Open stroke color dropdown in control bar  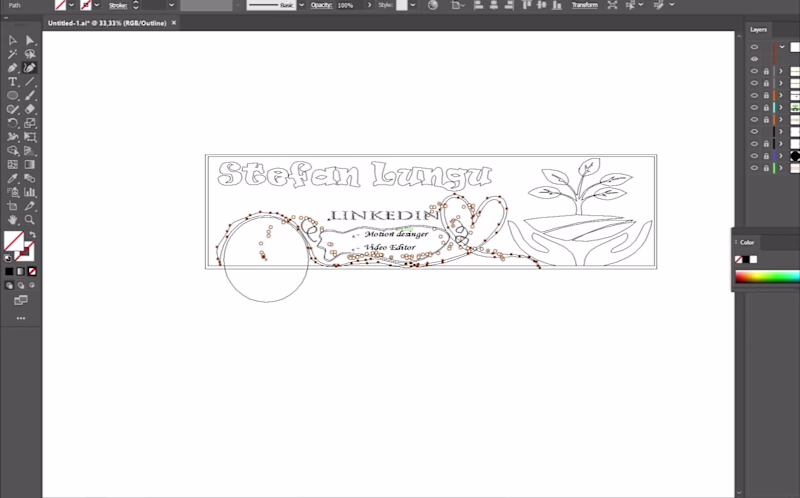(x=96, y=5)
